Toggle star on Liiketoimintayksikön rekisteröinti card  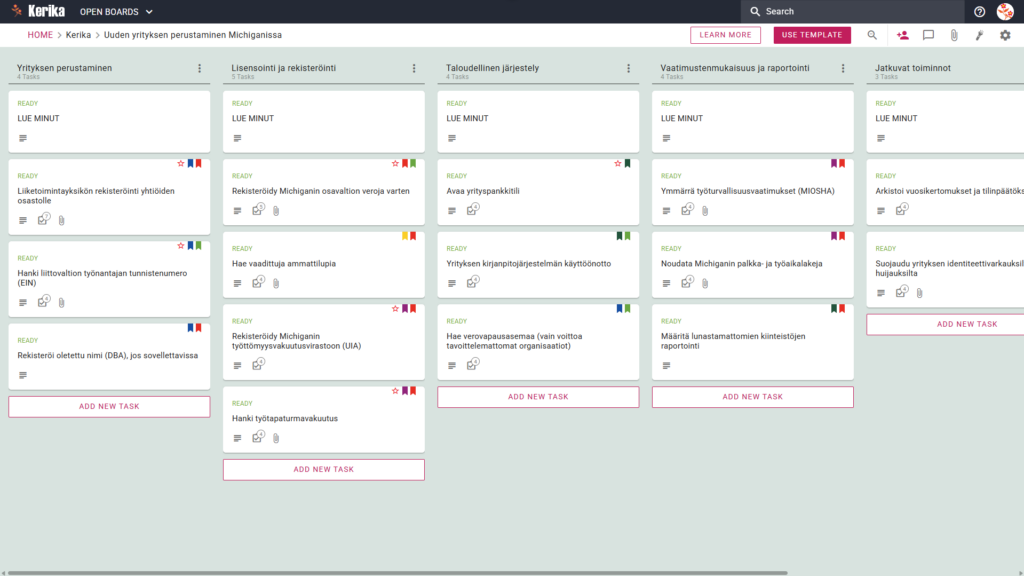tap(181, 163)
